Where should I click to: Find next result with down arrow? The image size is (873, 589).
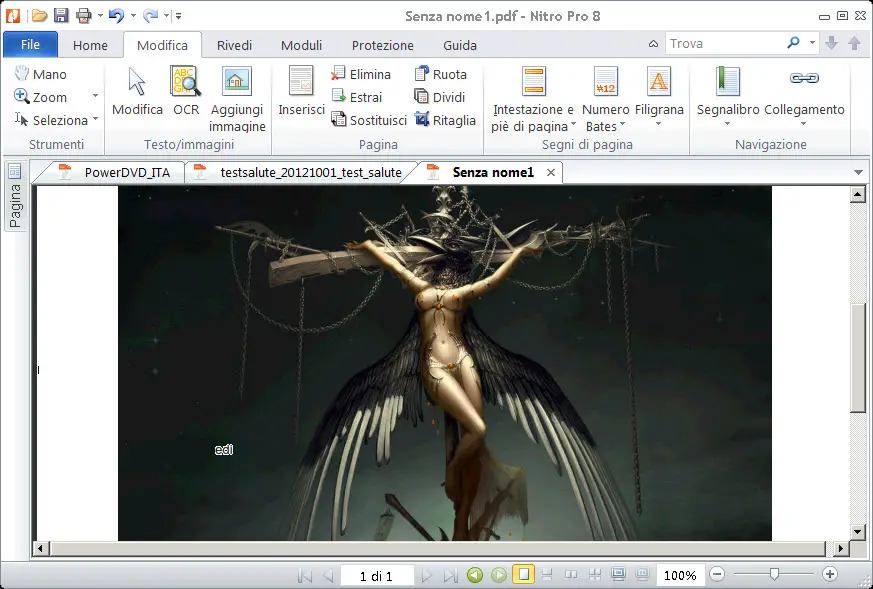coord(831,43)
